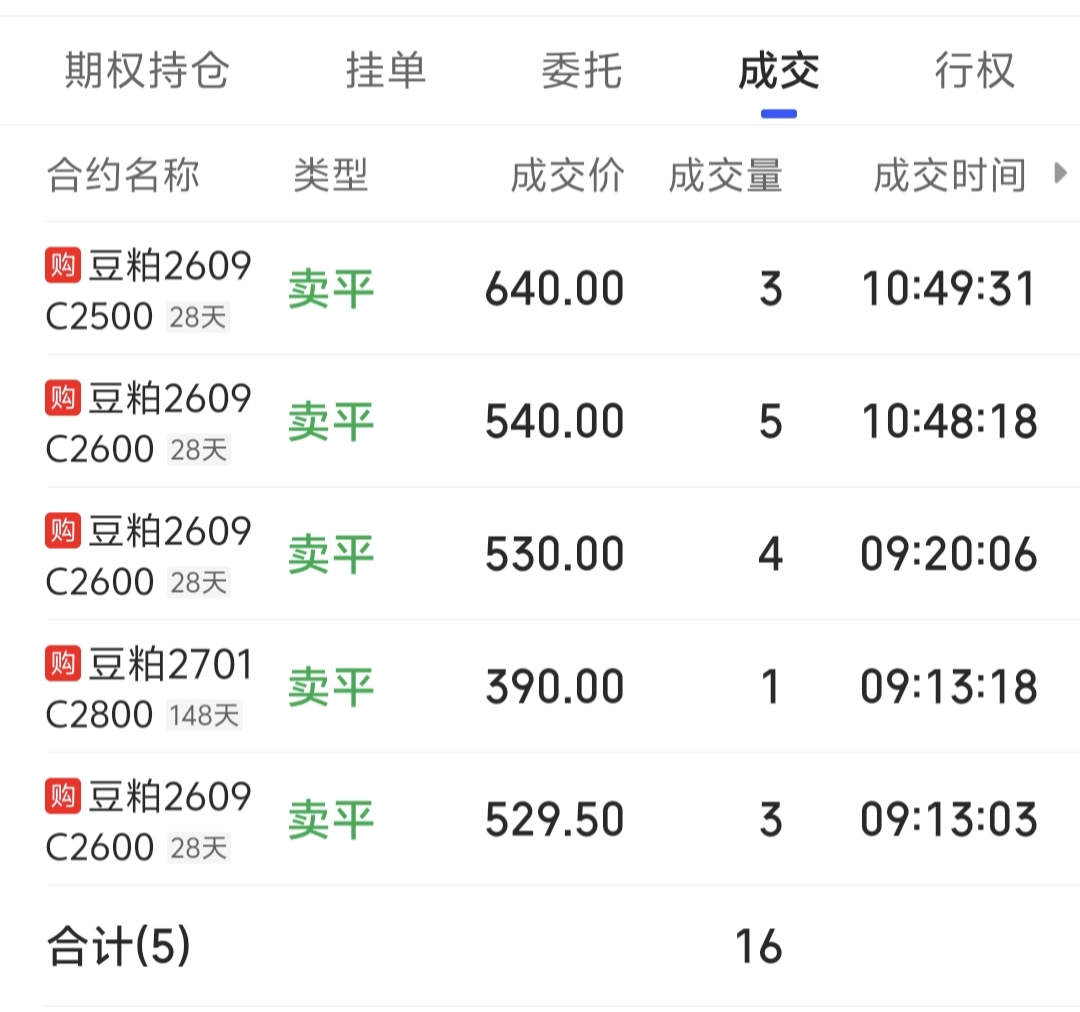Expand more columns via the header arrow
Image resolution: width=1080 pixels, height=1012 pixels.
click(1061, 173)
